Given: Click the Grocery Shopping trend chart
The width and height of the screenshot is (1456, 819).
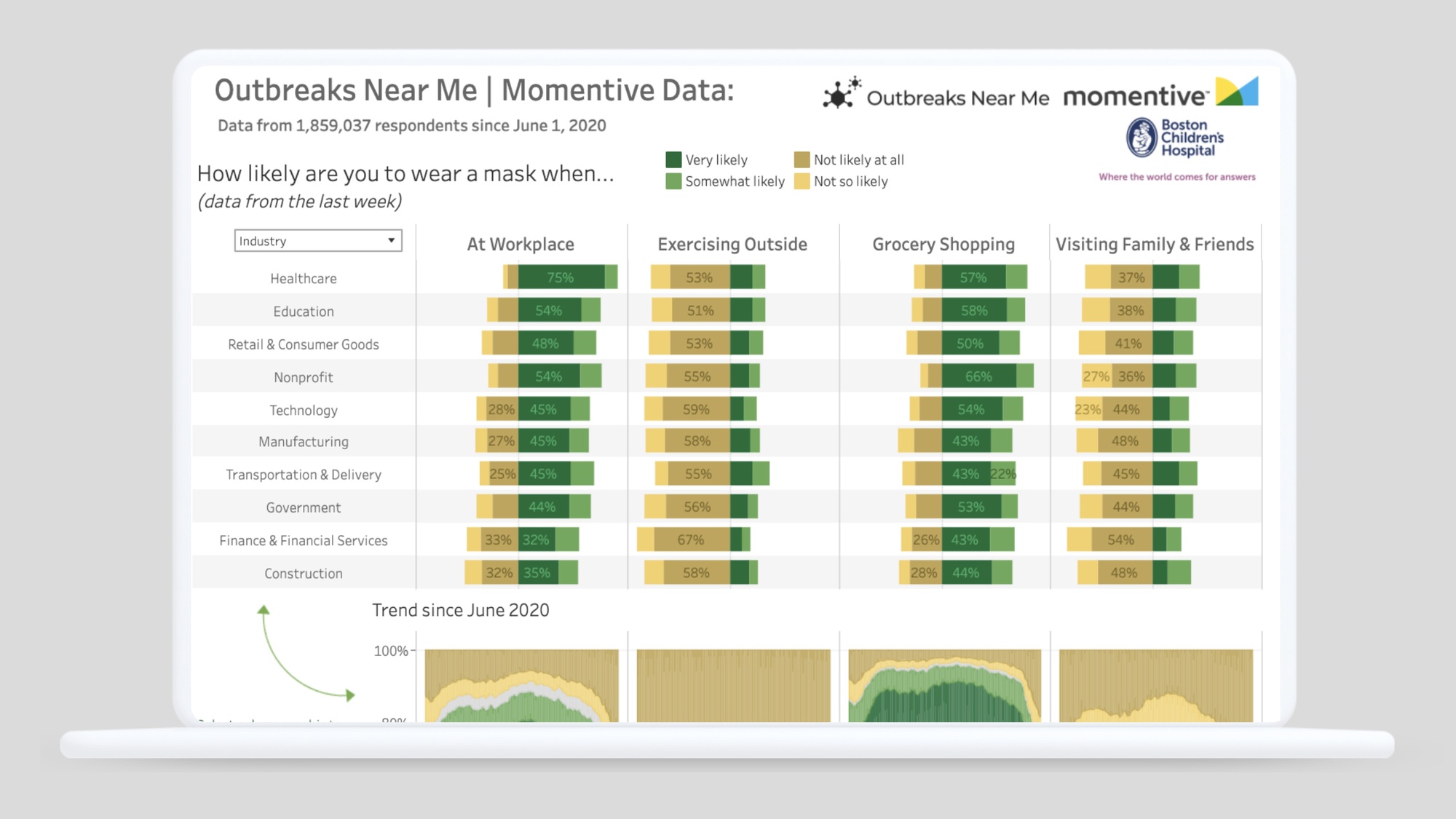Looking at the screenshot, I should [x=944, y=686].
